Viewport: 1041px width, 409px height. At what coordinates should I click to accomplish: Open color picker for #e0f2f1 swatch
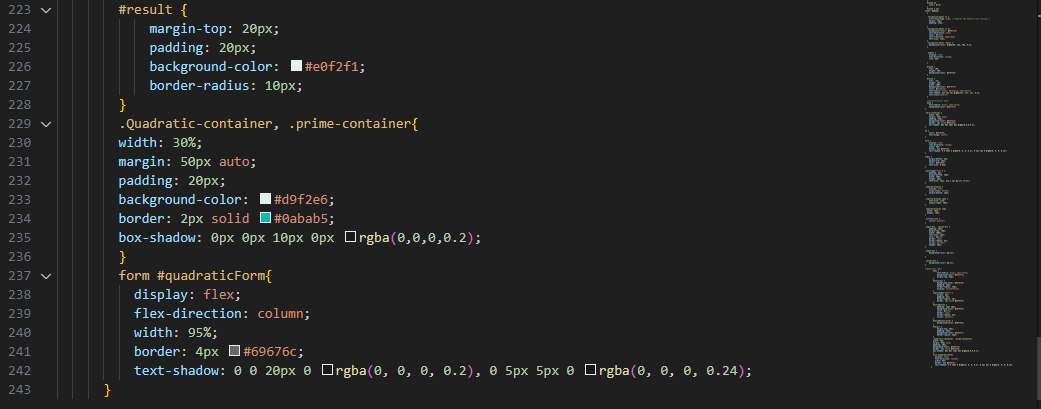(x=297, y=66)
